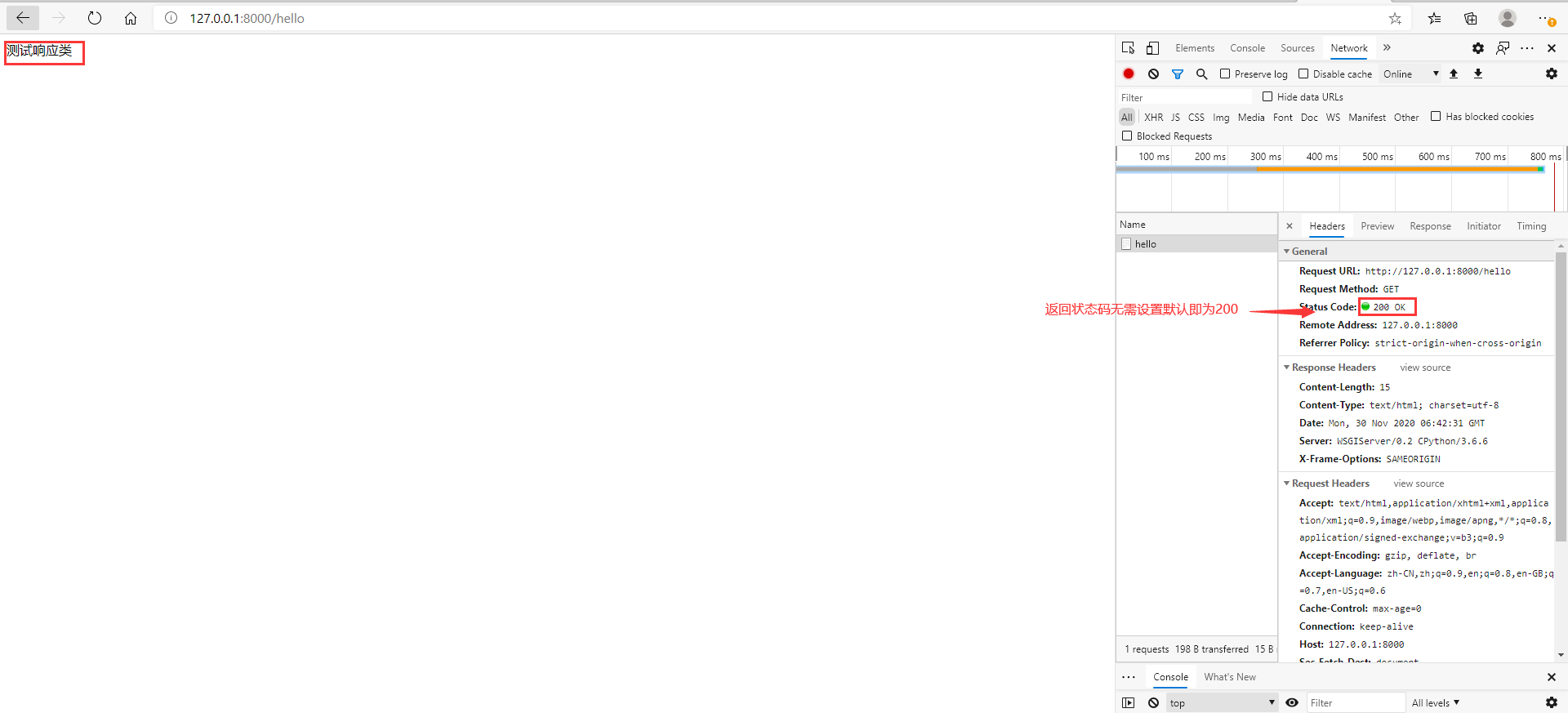Filter requests by Img type

(1221, 117)
